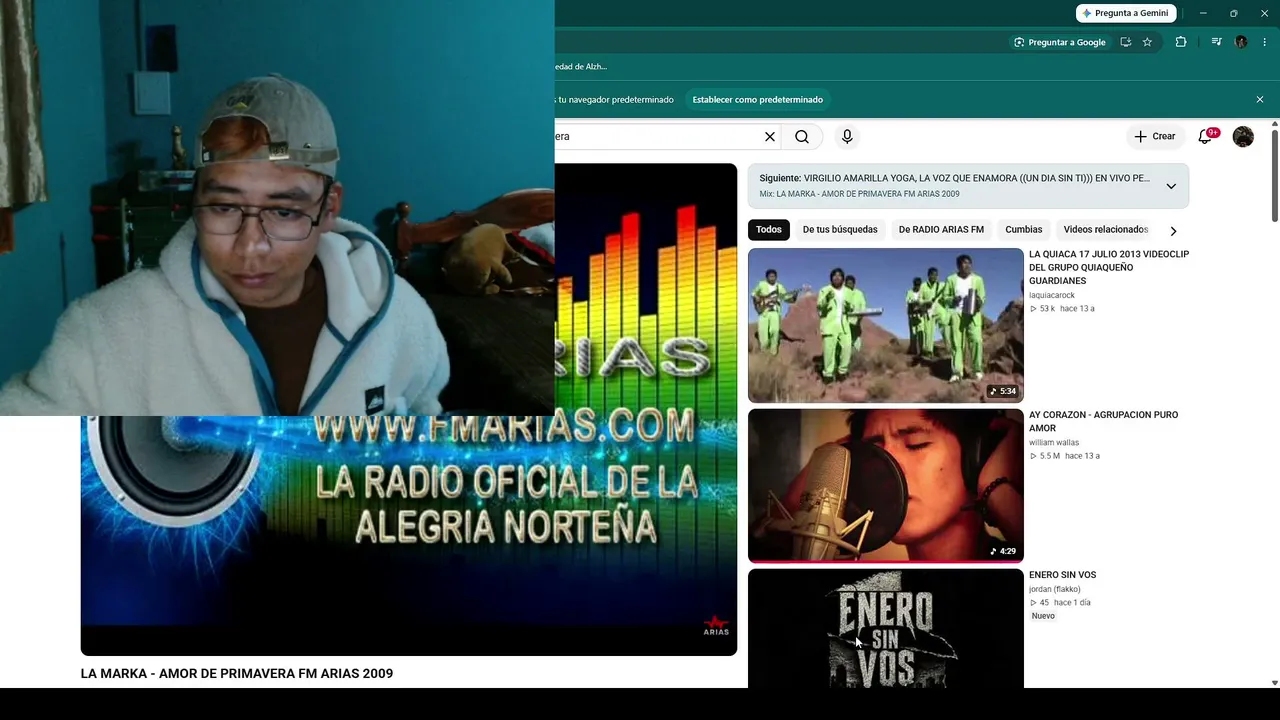The width and height of the screenshot is (1280, 720).
Task: Click the 53 k views text
Action: 1046,309
